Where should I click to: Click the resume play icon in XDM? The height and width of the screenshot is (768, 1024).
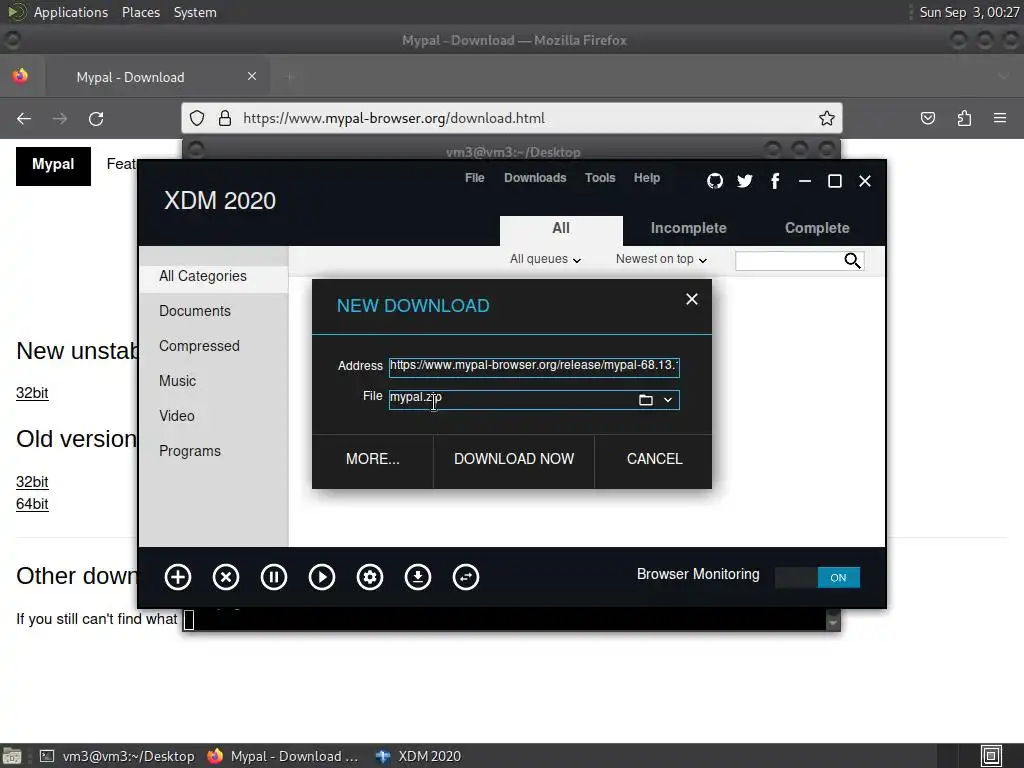(x=322, y=577)
